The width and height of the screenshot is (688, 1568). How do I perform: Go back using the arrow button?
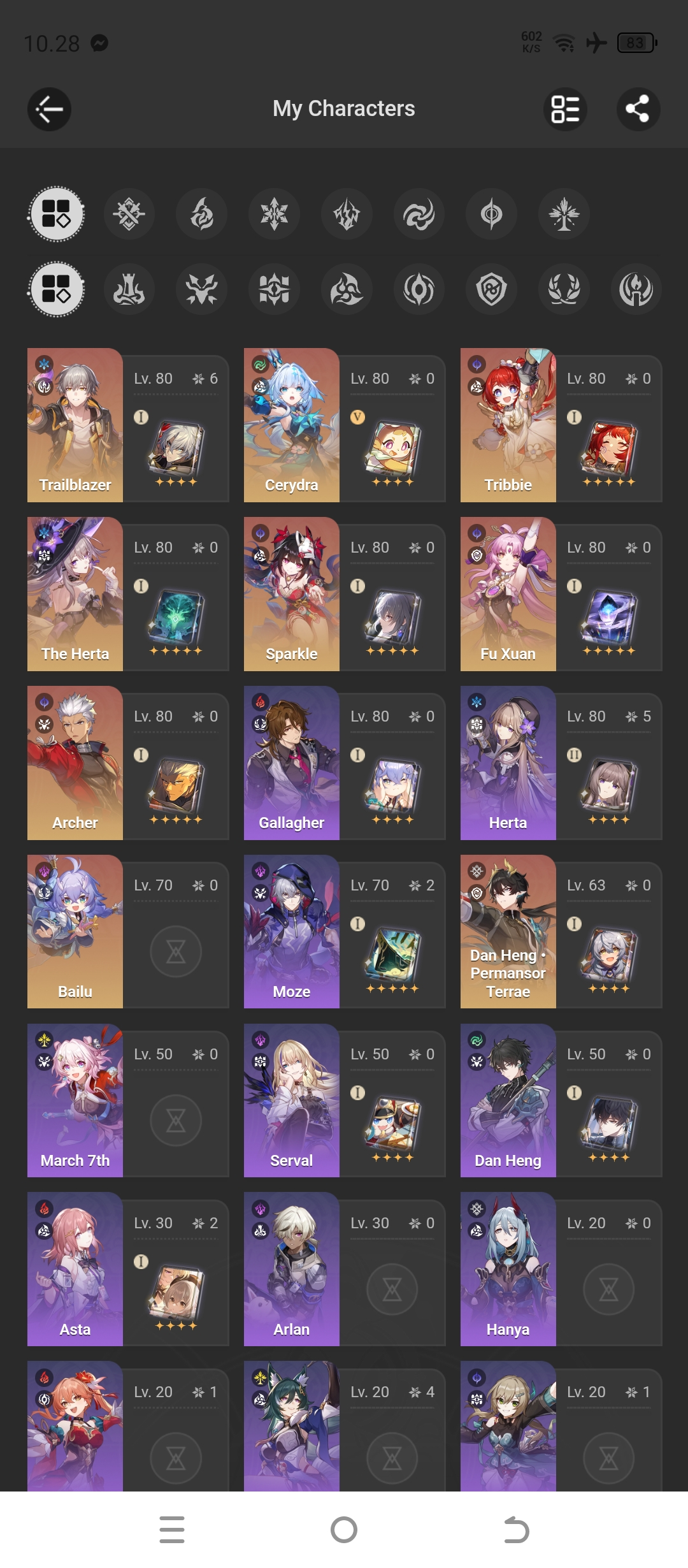pos(49,109)
